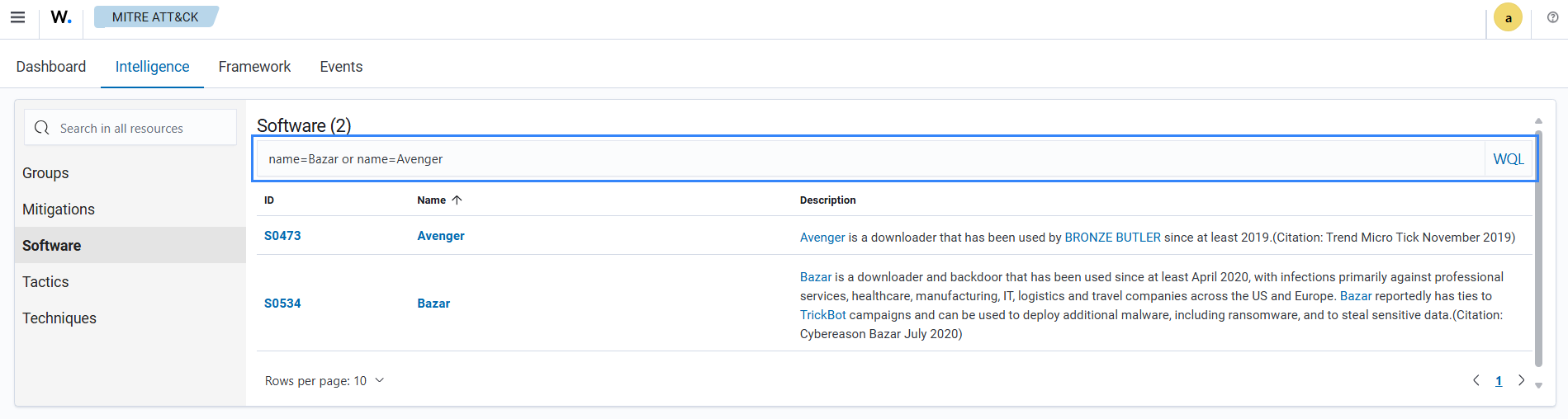Click the search magnifier icon in sidebar

coord(42,128)
